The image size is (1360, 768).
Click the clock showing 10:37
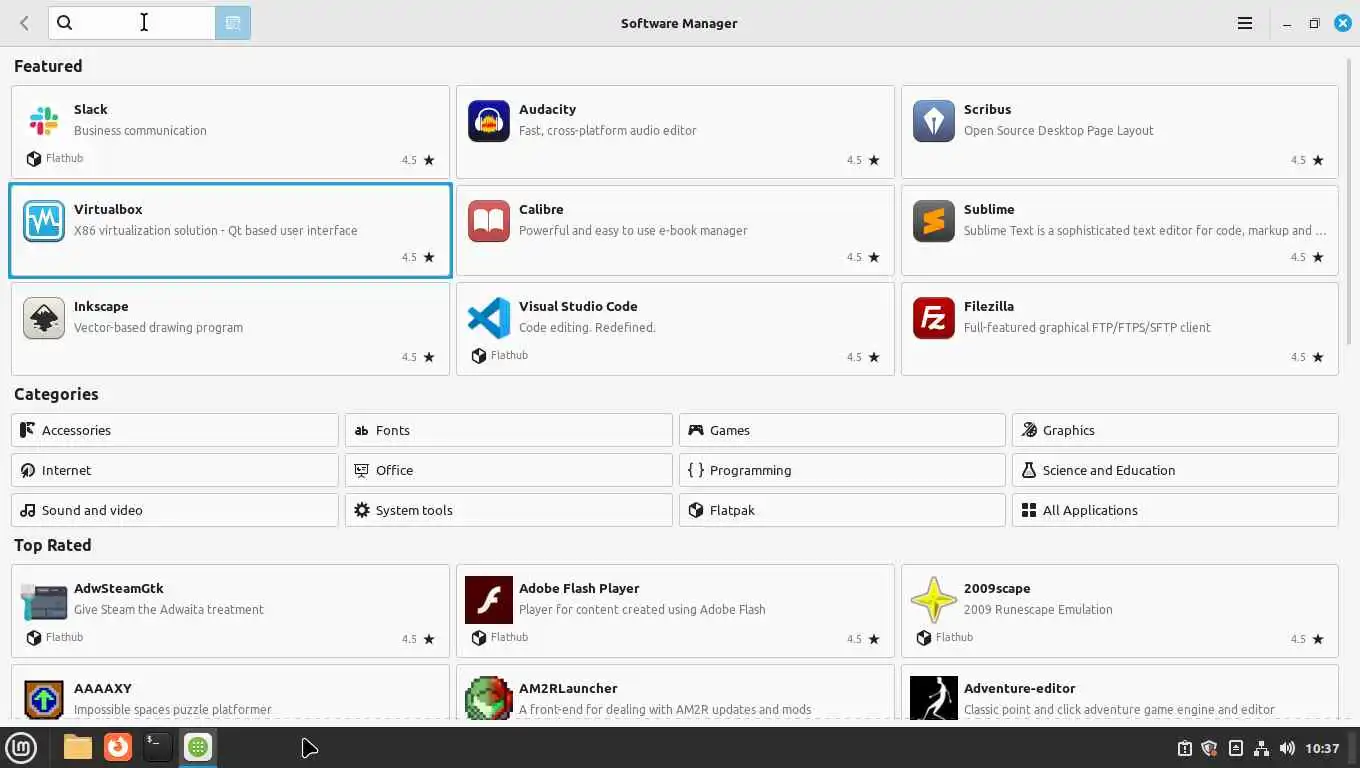coord(1322,748)
